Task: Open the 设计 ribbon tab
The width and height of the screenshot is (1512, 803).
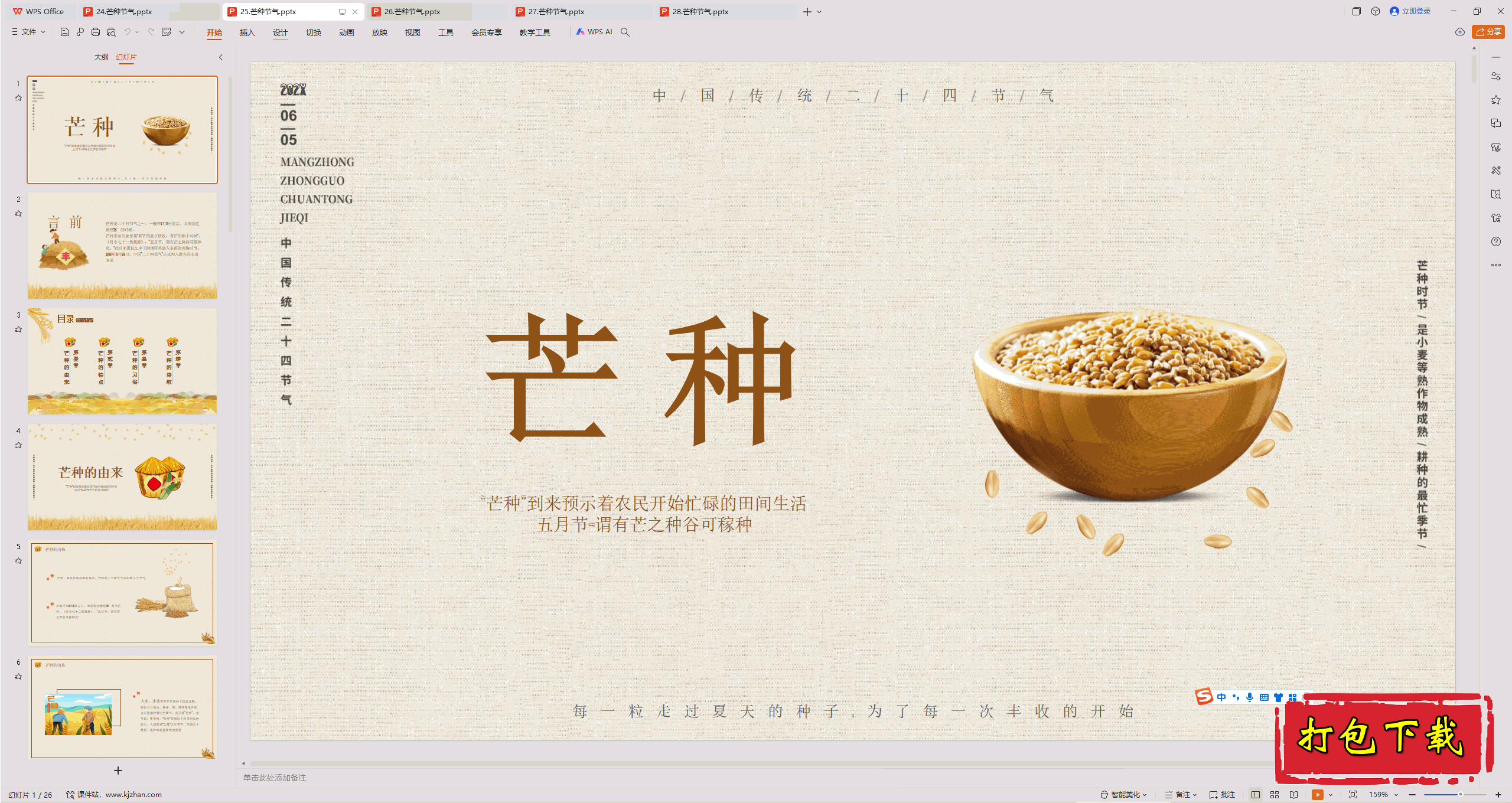Action: click(x=281, y=32)
